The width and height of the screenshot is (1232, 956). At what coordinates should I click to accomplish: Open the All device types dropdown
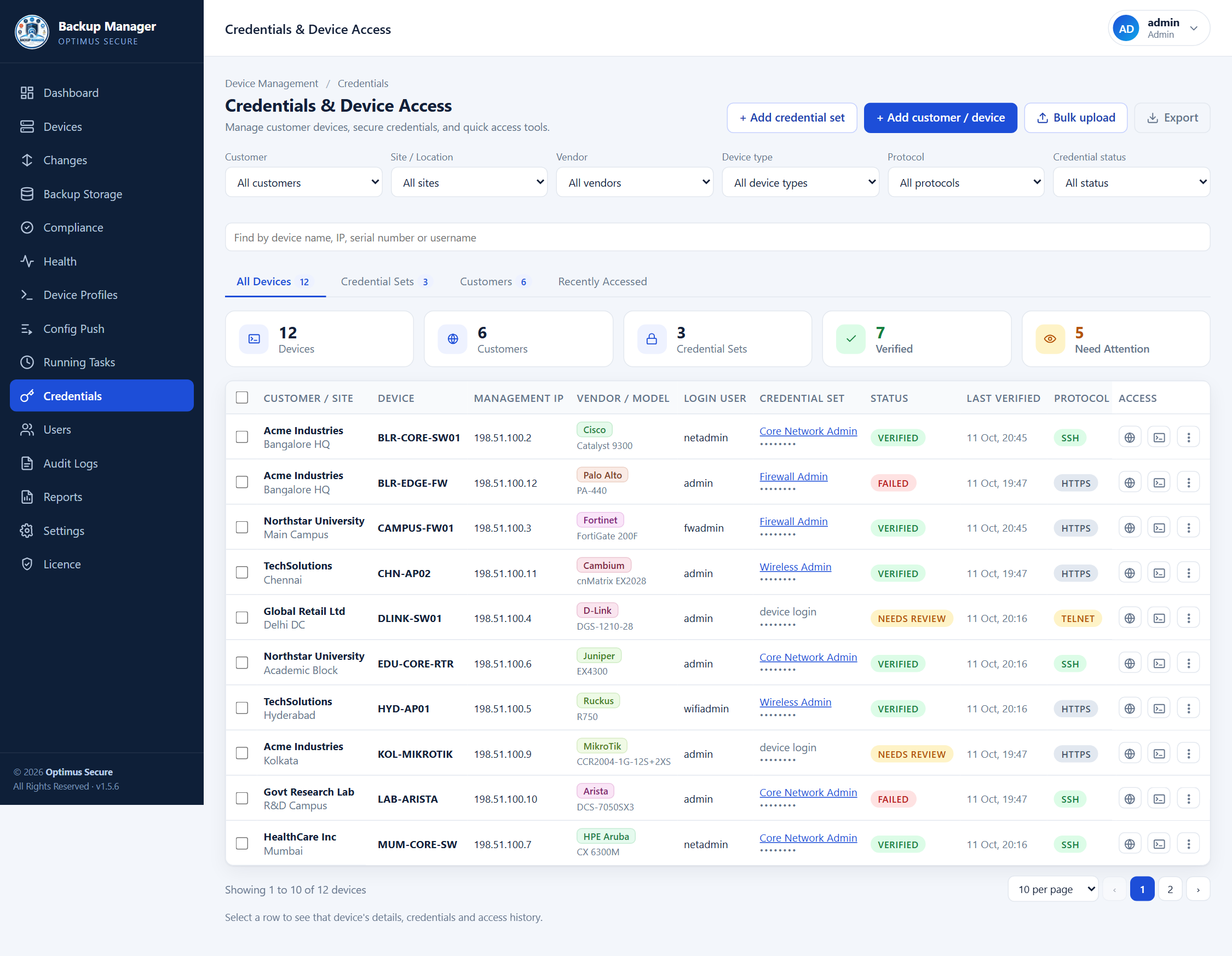point(801,182)
